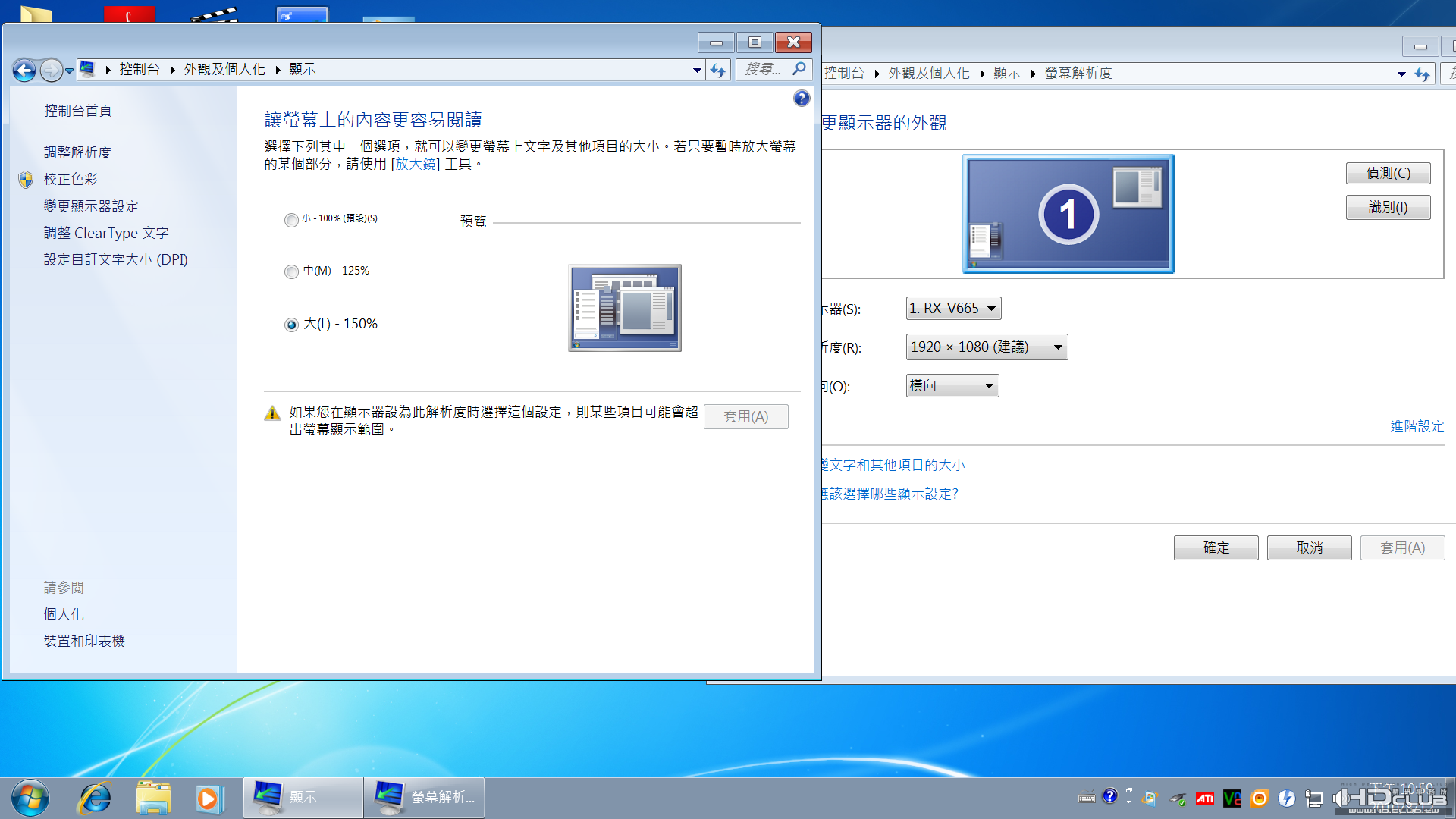Viewport: 1456px width, 819px height.
Task: Click 外觀及個人化 in the breadcrumb path
Action: (x=224, y=70)
